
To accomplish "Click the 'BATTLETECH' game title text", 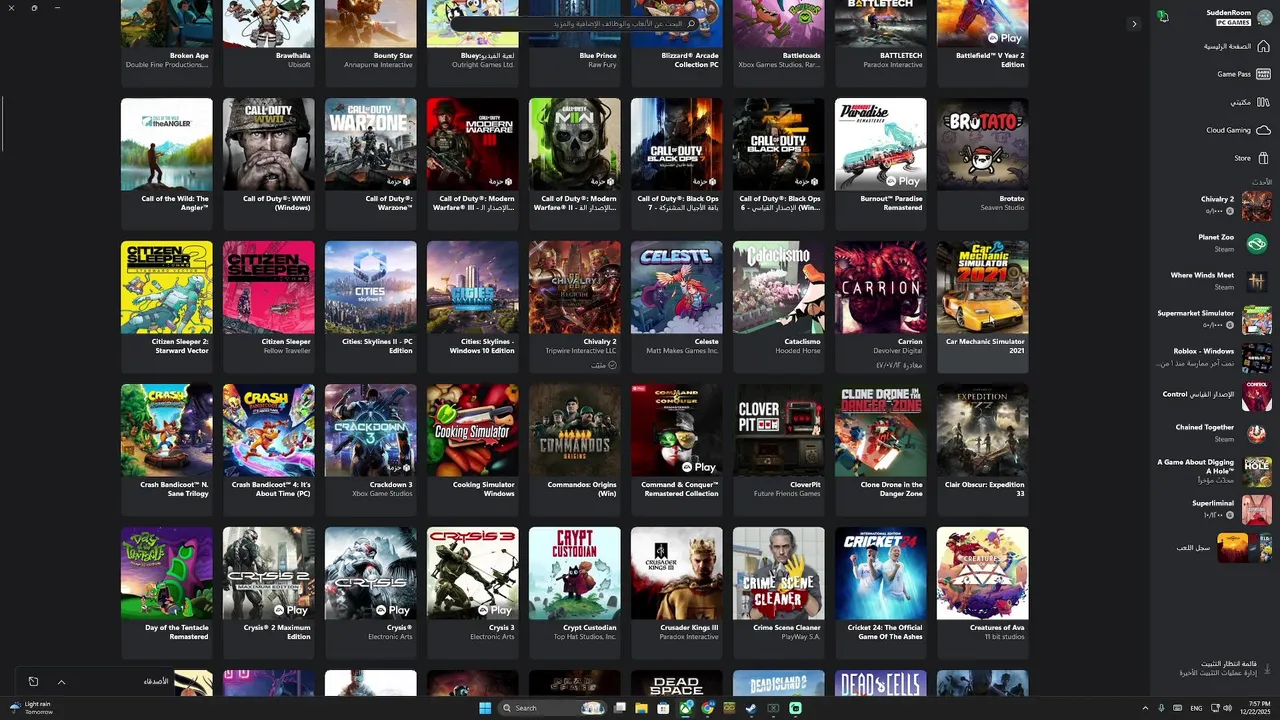I will click(901, 56).
